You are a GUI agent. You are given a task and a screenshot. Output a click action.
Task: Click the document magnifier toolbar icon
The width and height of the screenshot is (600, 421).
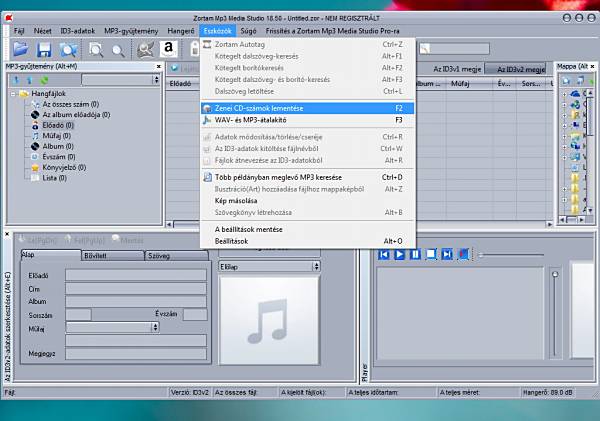96,50
